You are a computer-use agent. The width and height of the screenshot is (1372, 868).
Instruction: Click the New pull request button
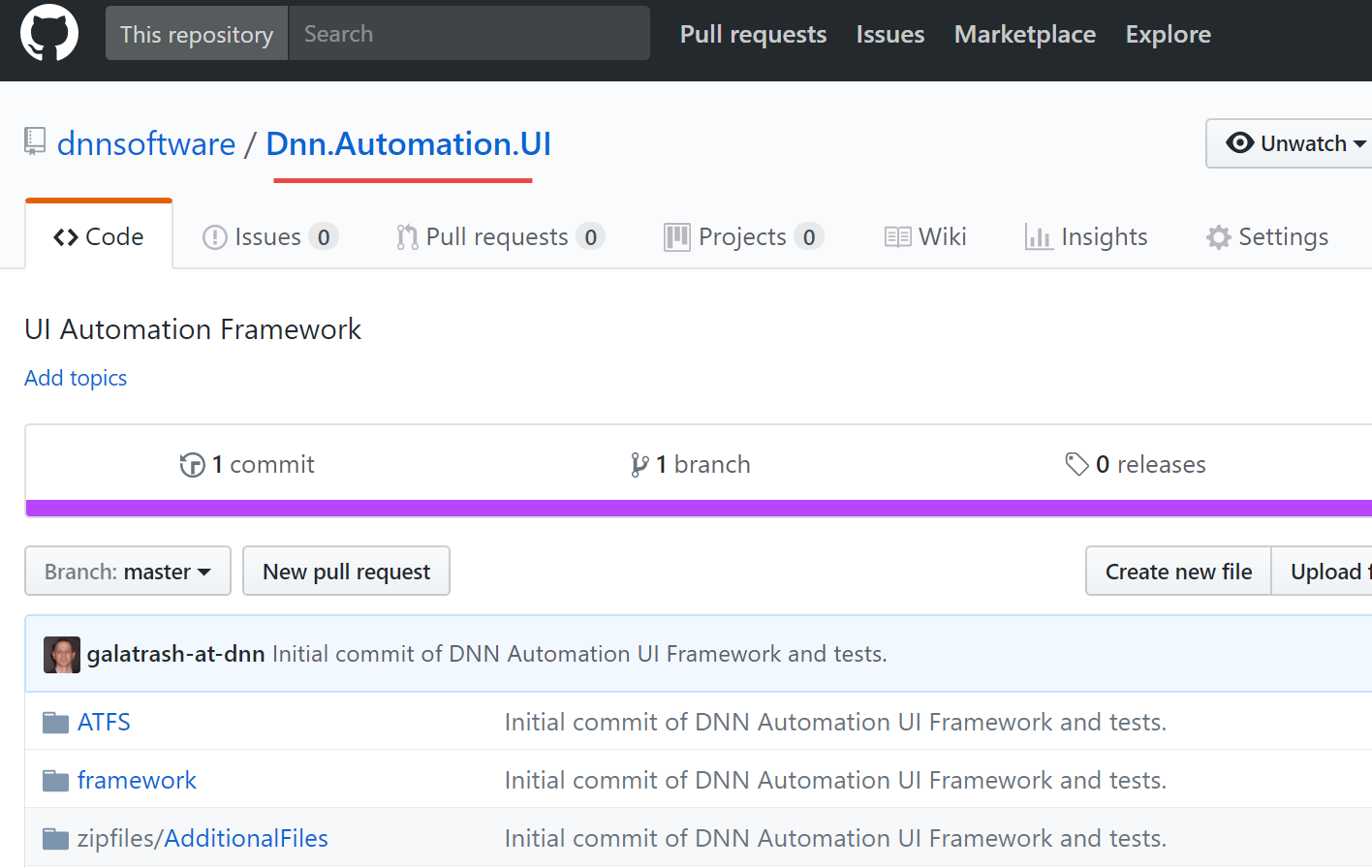(x=346, y=572)
